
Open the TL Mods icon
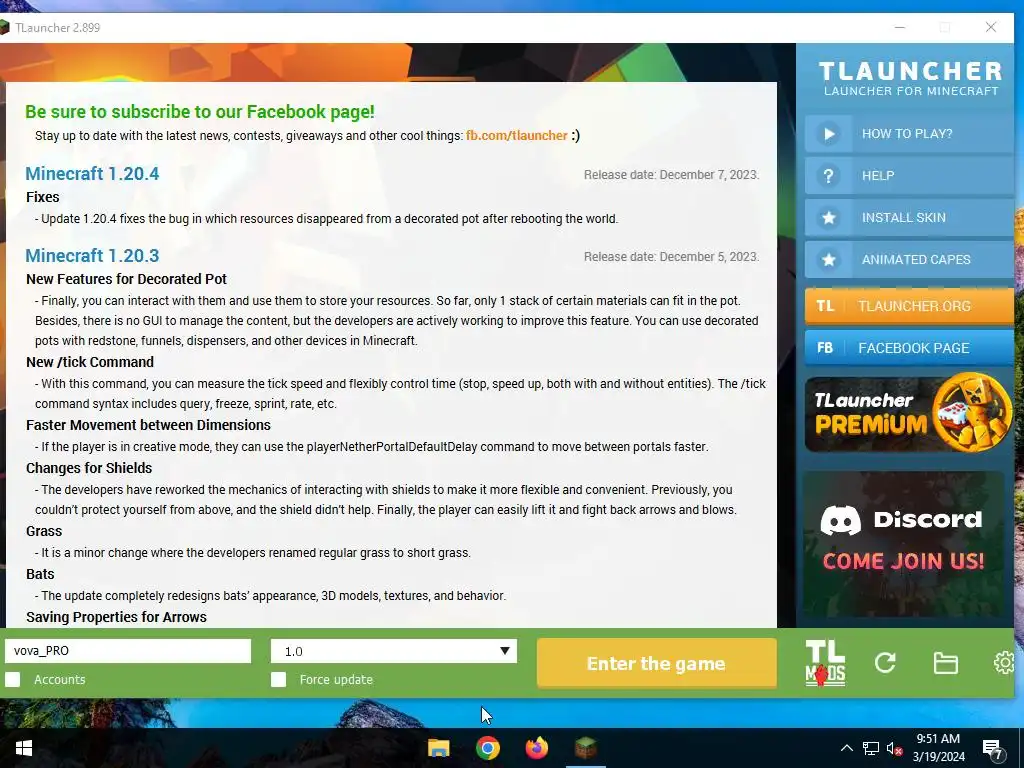(x=825, y=663)
